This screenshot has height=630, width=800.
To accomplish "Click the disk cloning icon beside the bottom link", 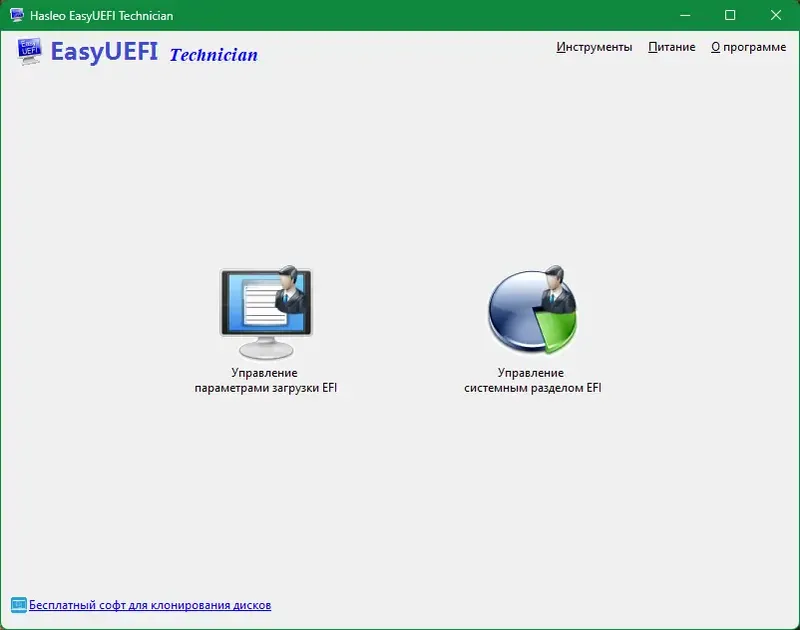I will 18,605.
